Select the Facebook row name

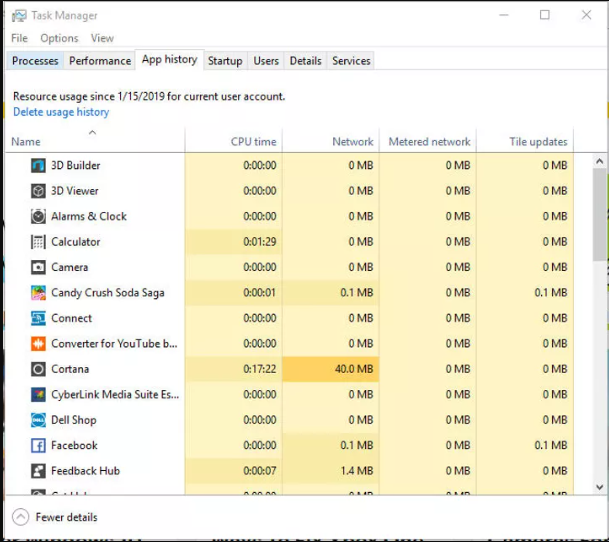tap(74, 446)
